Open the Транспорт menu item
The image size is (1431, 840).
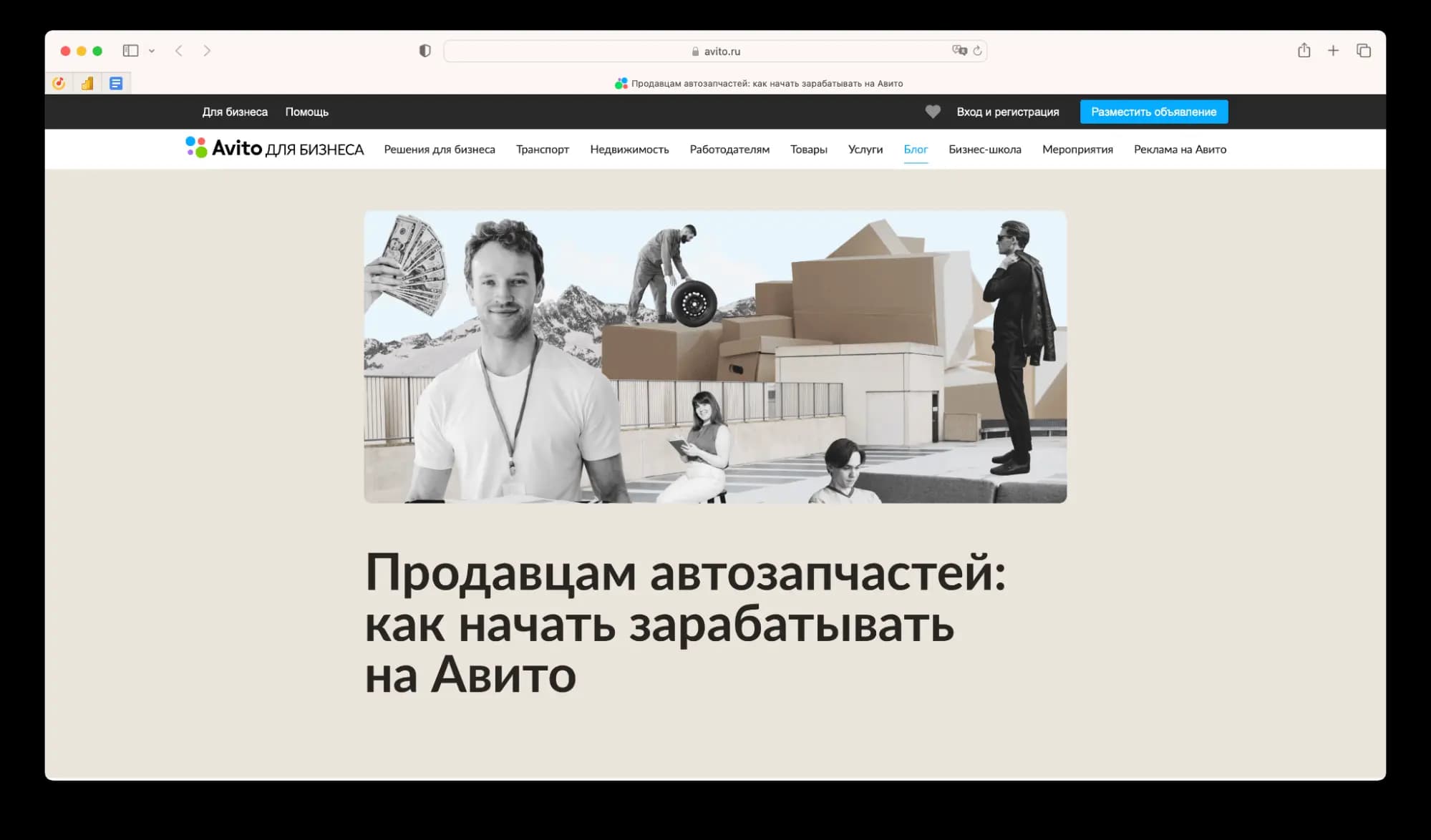[x=543, y=150]
